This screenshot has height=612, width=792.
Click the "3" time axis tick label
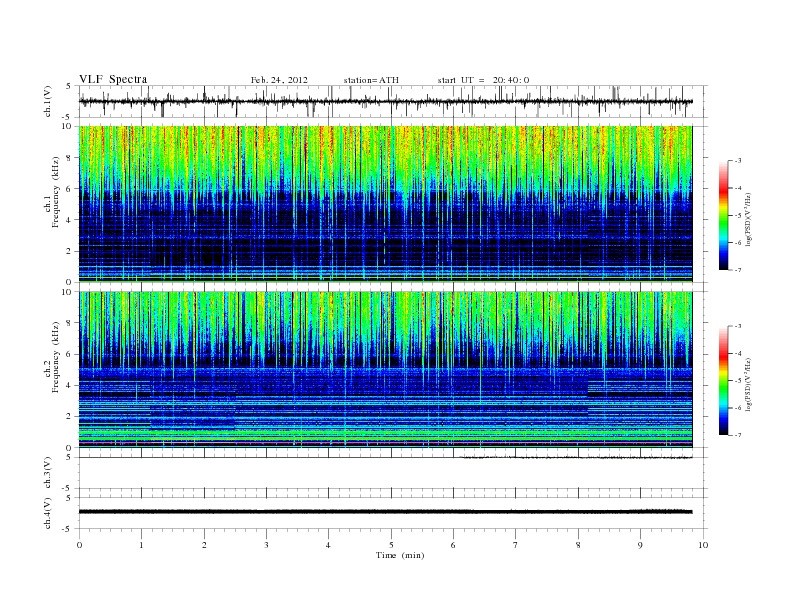pos(266,545)
